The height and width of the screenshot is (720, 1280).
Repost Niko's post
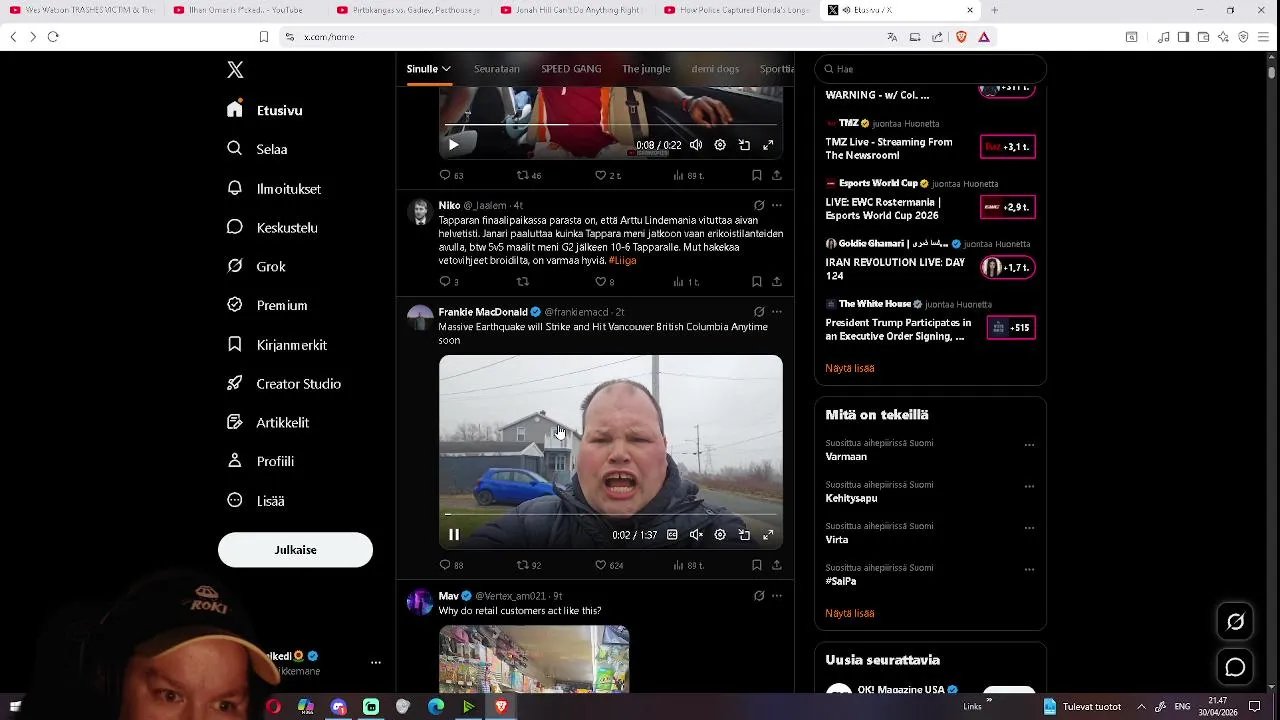[522, 282]
